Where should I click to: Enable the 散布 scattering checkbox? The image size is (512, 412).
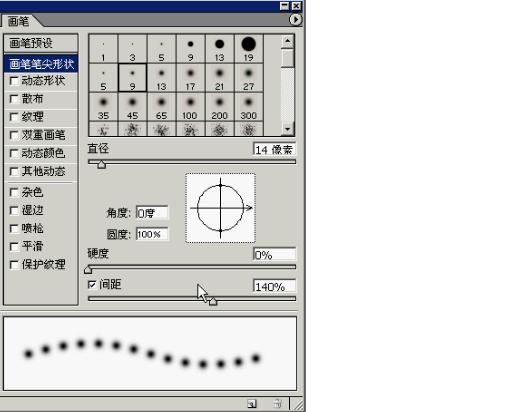point(14,99)
